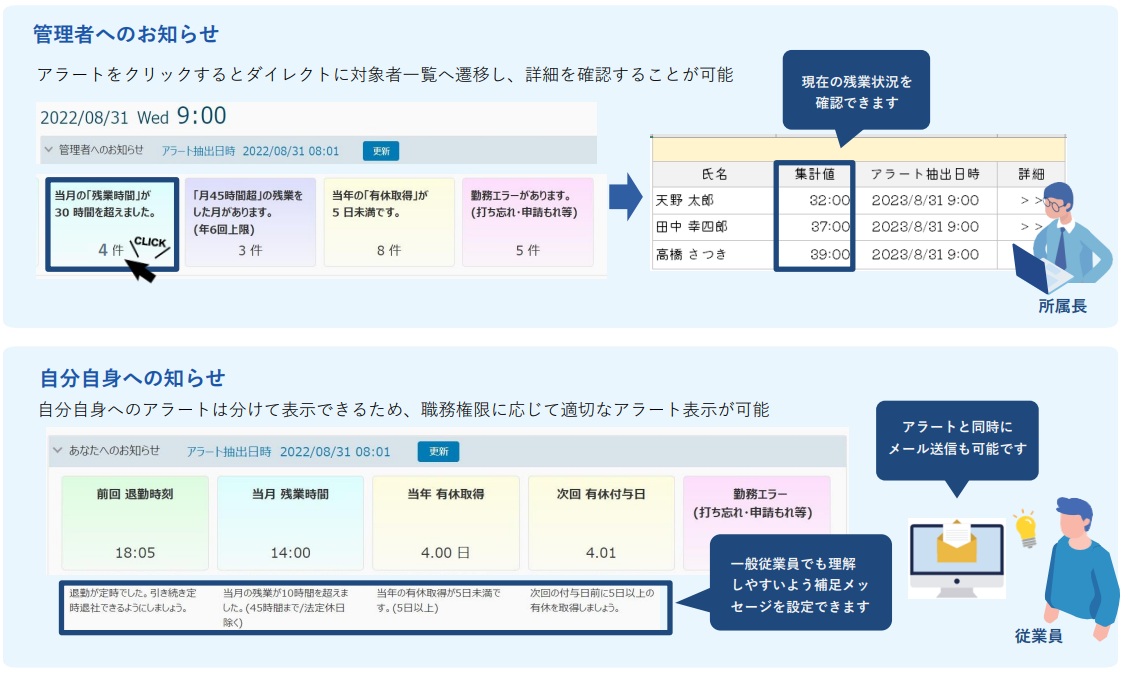Open the 有休取得 5日未満 alert card

pyautogui.click(x=388, y=222)
